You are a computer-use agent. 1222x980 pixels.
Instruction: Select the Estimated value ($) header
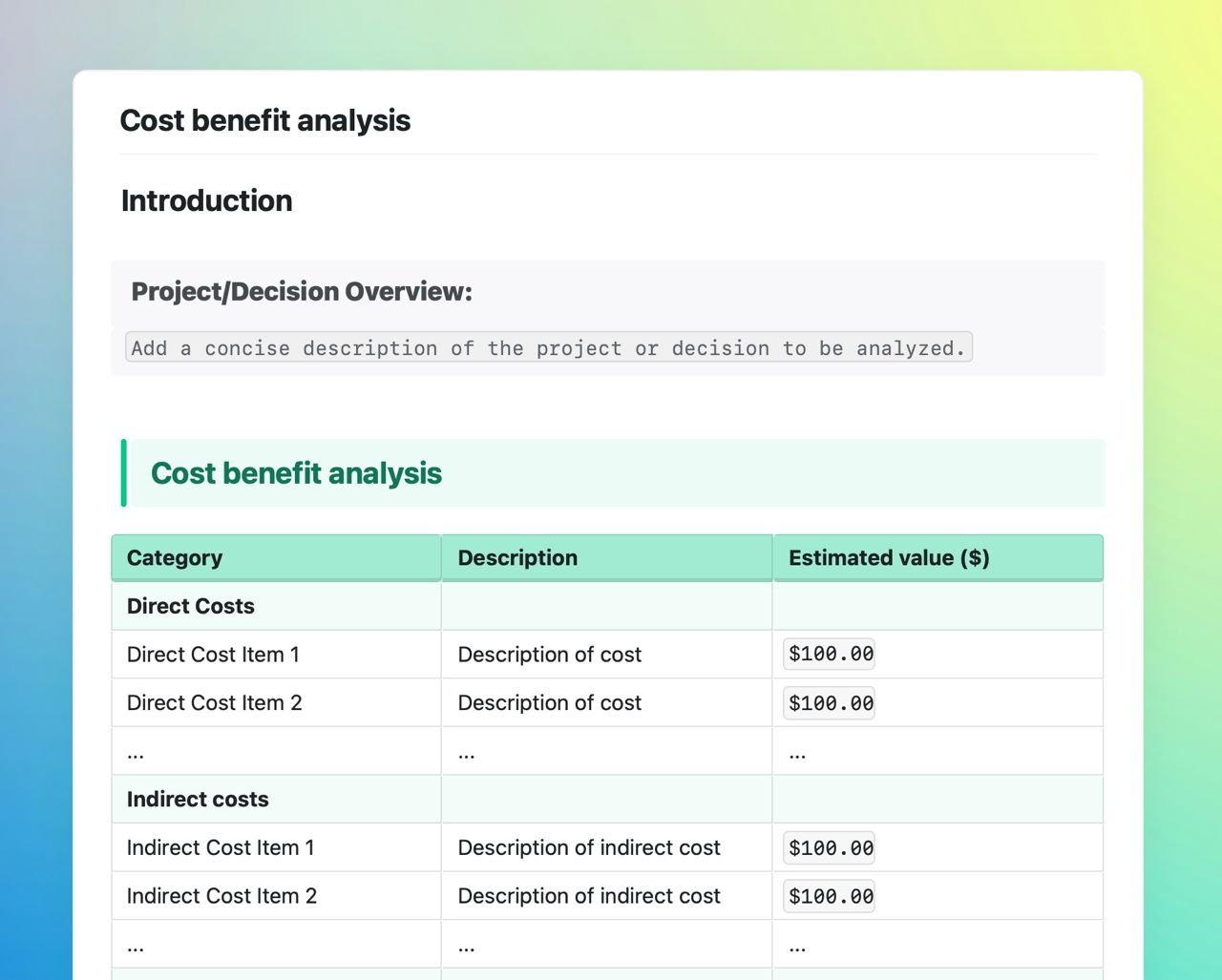[x=889, y=557]
